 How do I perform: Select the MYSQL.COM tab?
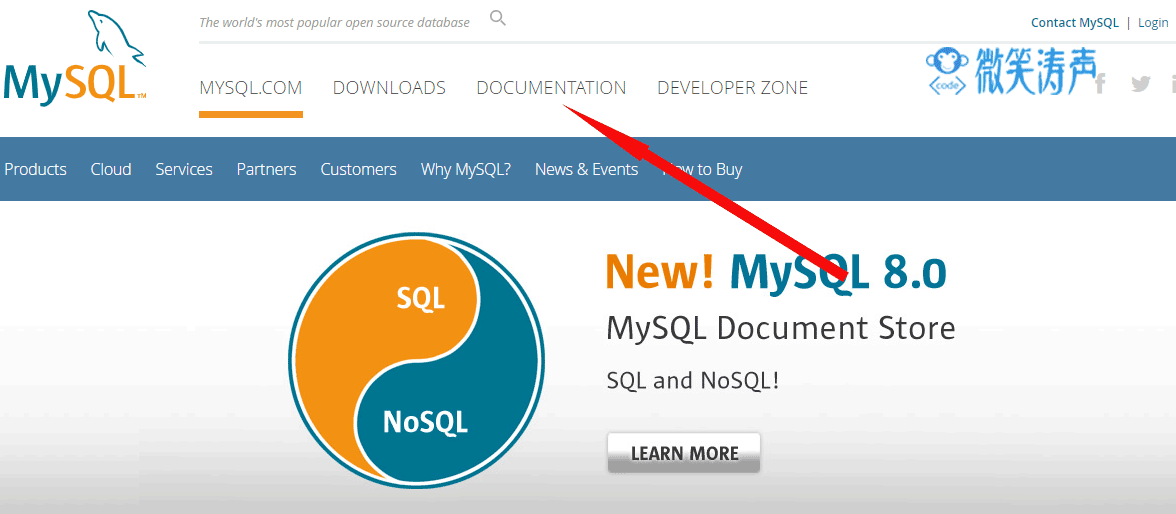click(250, 88)
